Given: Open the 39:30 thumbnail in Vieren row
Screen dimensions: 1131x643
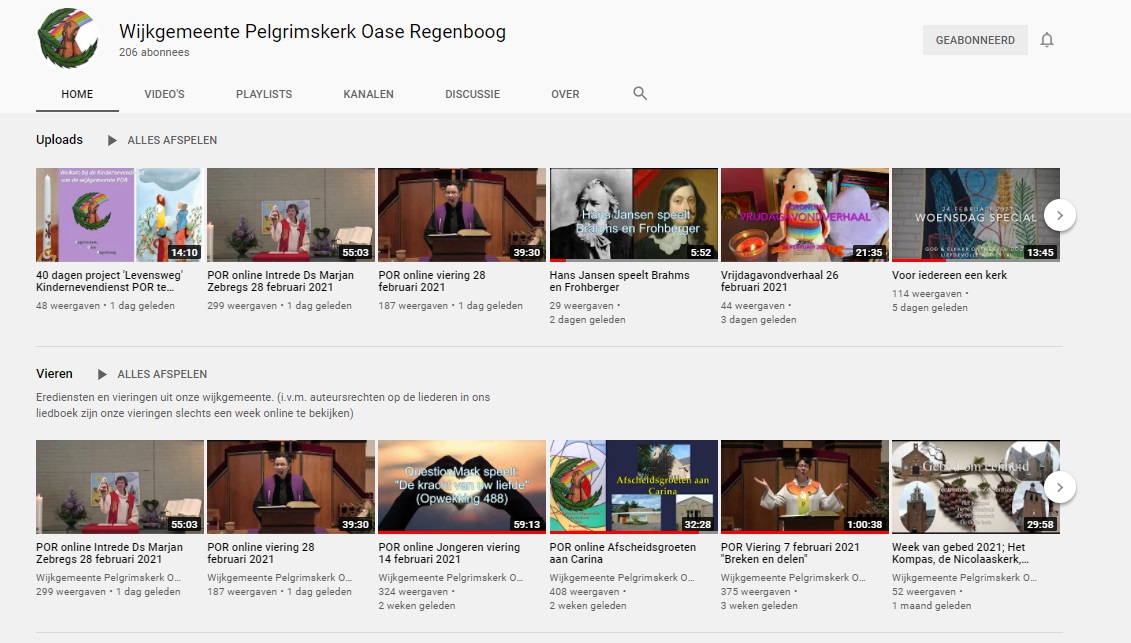Looking at the screenshot, I should (291, 487).
